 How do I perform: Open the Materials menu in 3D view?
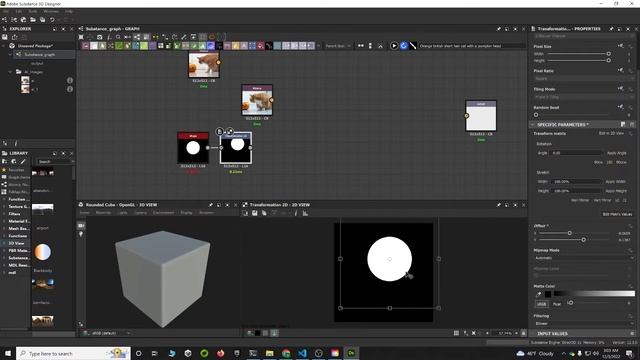pos(103,213)
